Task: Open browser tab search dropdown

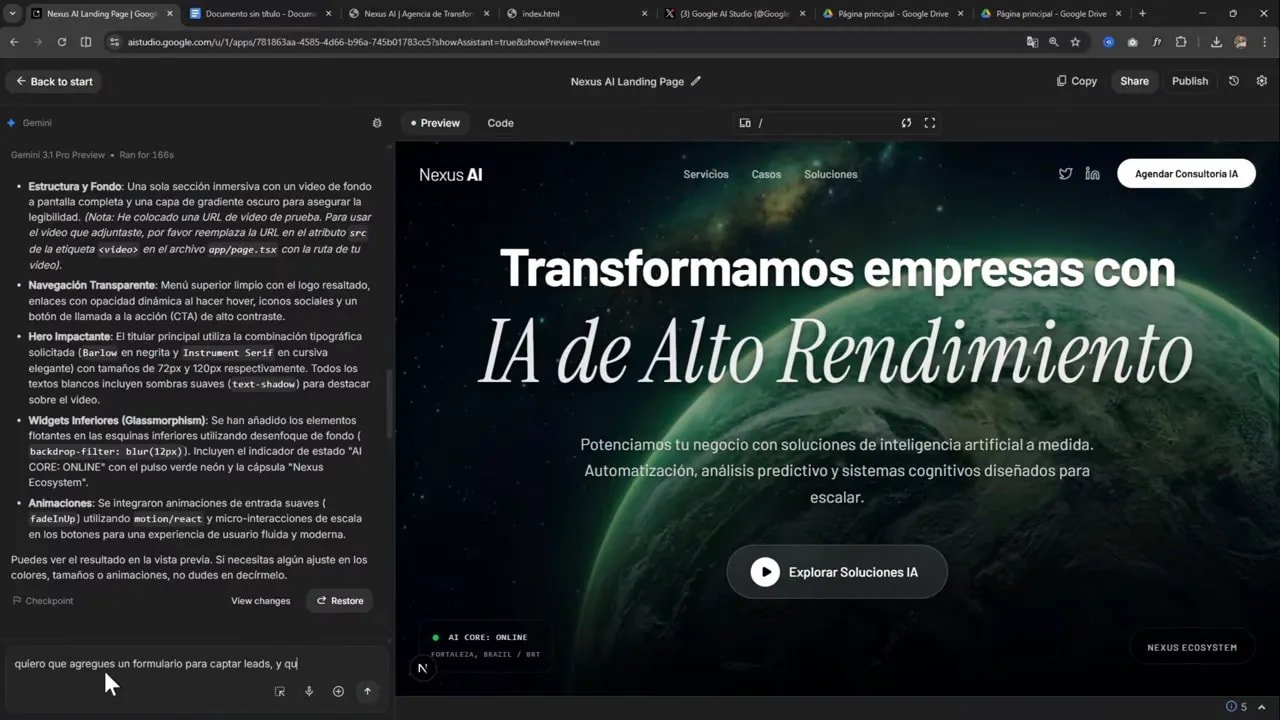Action: tap(13, 14)
